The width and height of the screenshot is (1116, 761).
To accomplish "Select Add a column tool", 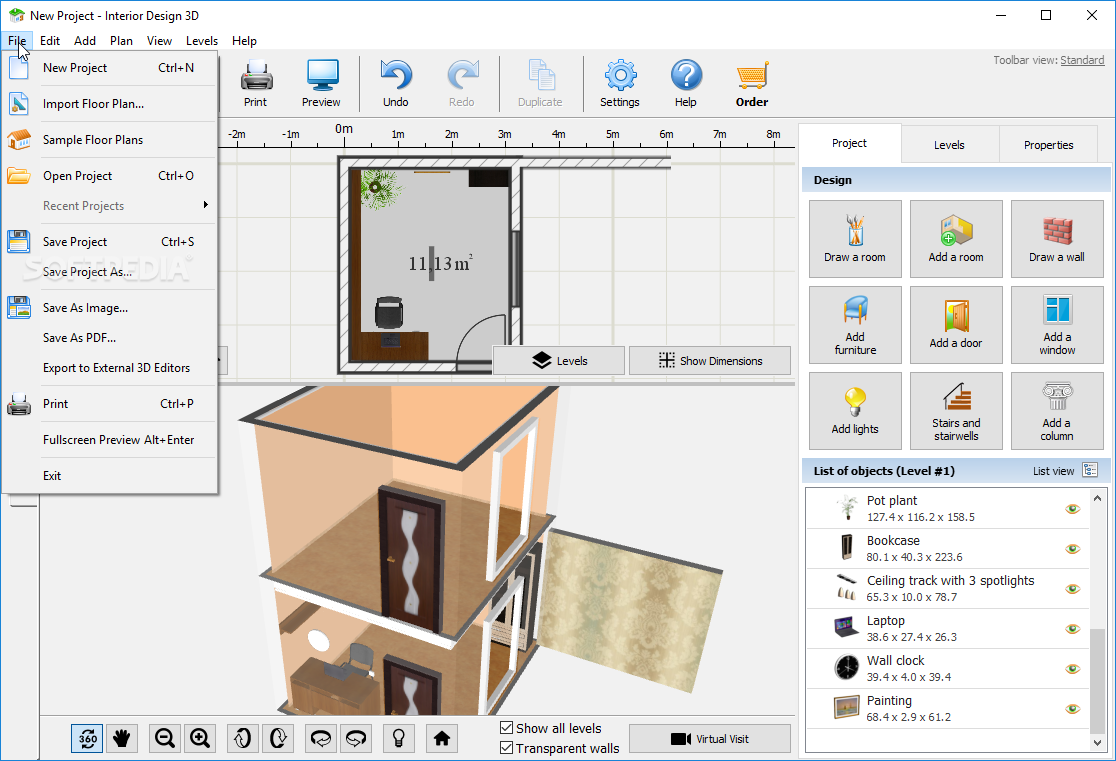I will point(1057,411).
